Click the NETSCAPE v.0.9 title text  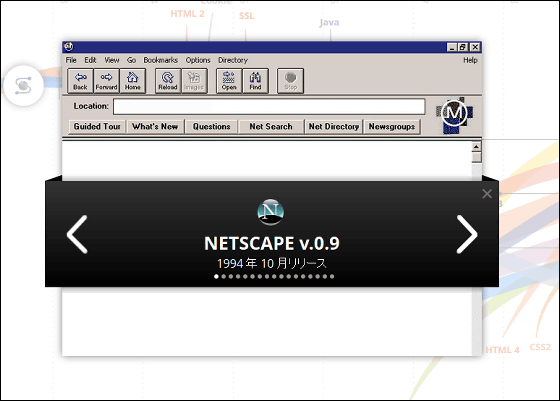click(x=272, y=244)
